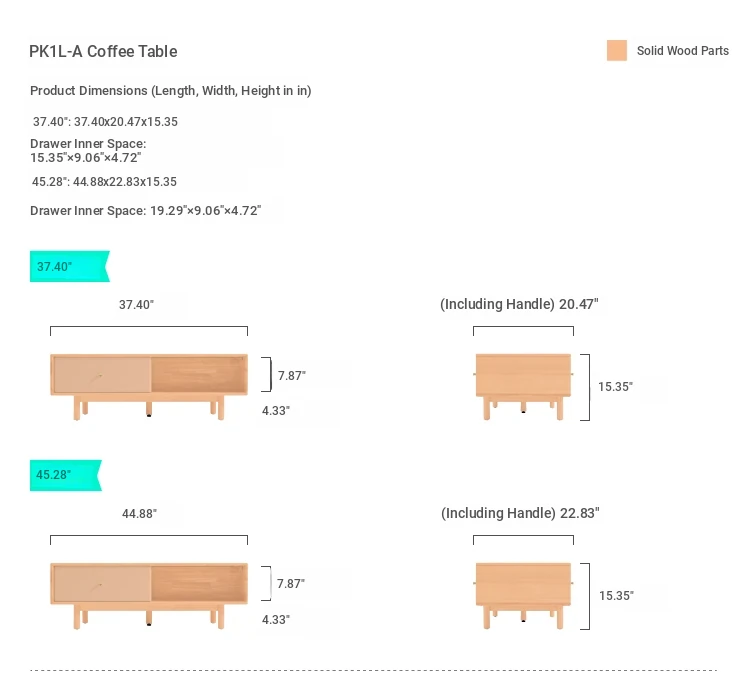This screenshot has width=750, height=691.
Task: Click the 37.40" table front view image
Action: coord(149,387)
